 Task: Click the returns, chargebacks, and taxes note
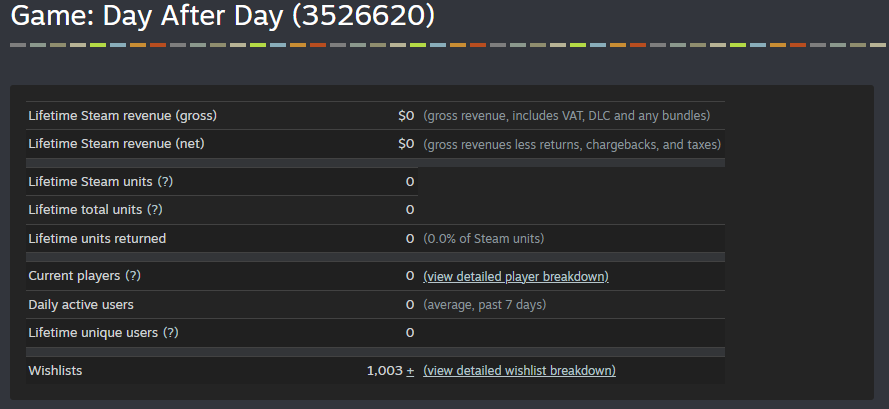pos(572,144)
